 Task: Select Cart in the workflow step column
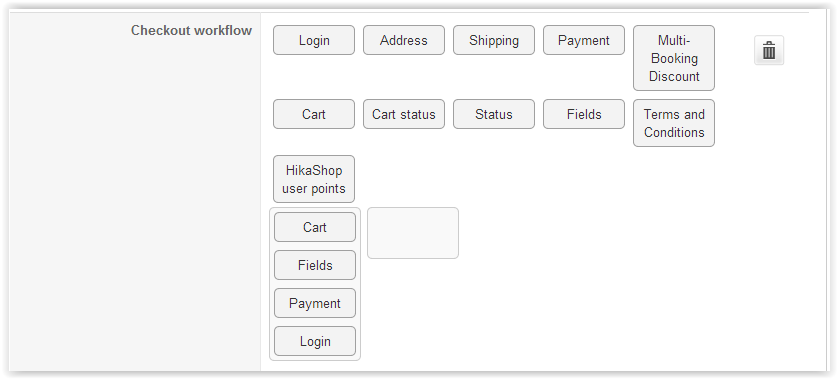point(315,227)
